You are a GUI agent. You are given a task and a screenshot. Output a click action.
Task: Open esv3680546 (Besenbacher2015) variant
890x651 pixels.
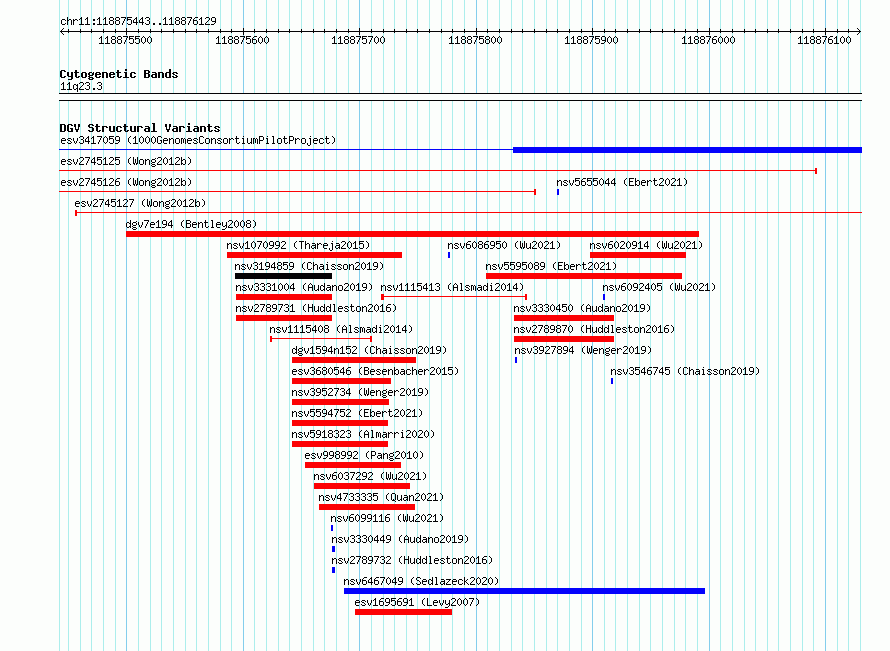(x=375, y=371)
